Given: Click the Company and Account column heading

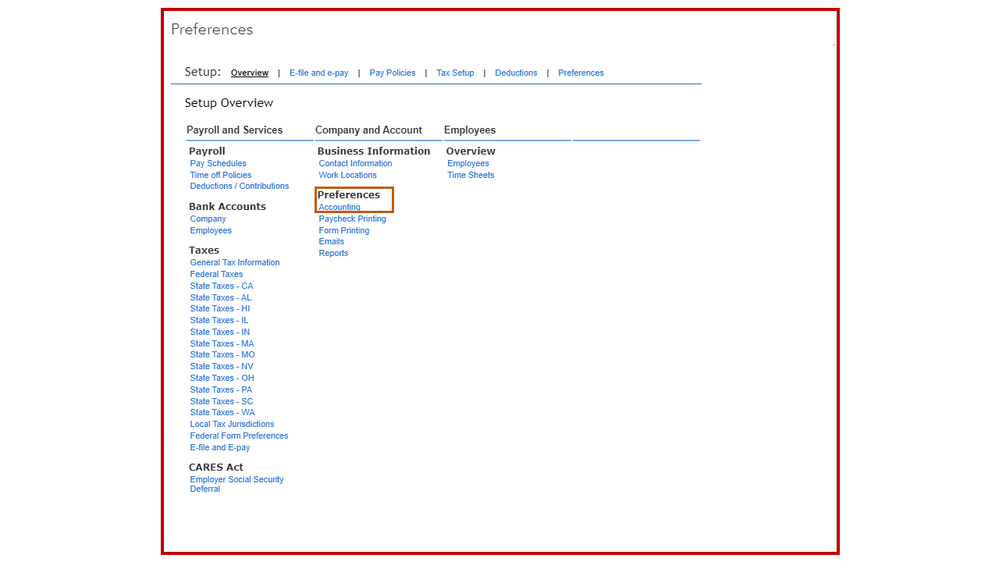Looking at the screenshot, I should (x=368, y=130).
